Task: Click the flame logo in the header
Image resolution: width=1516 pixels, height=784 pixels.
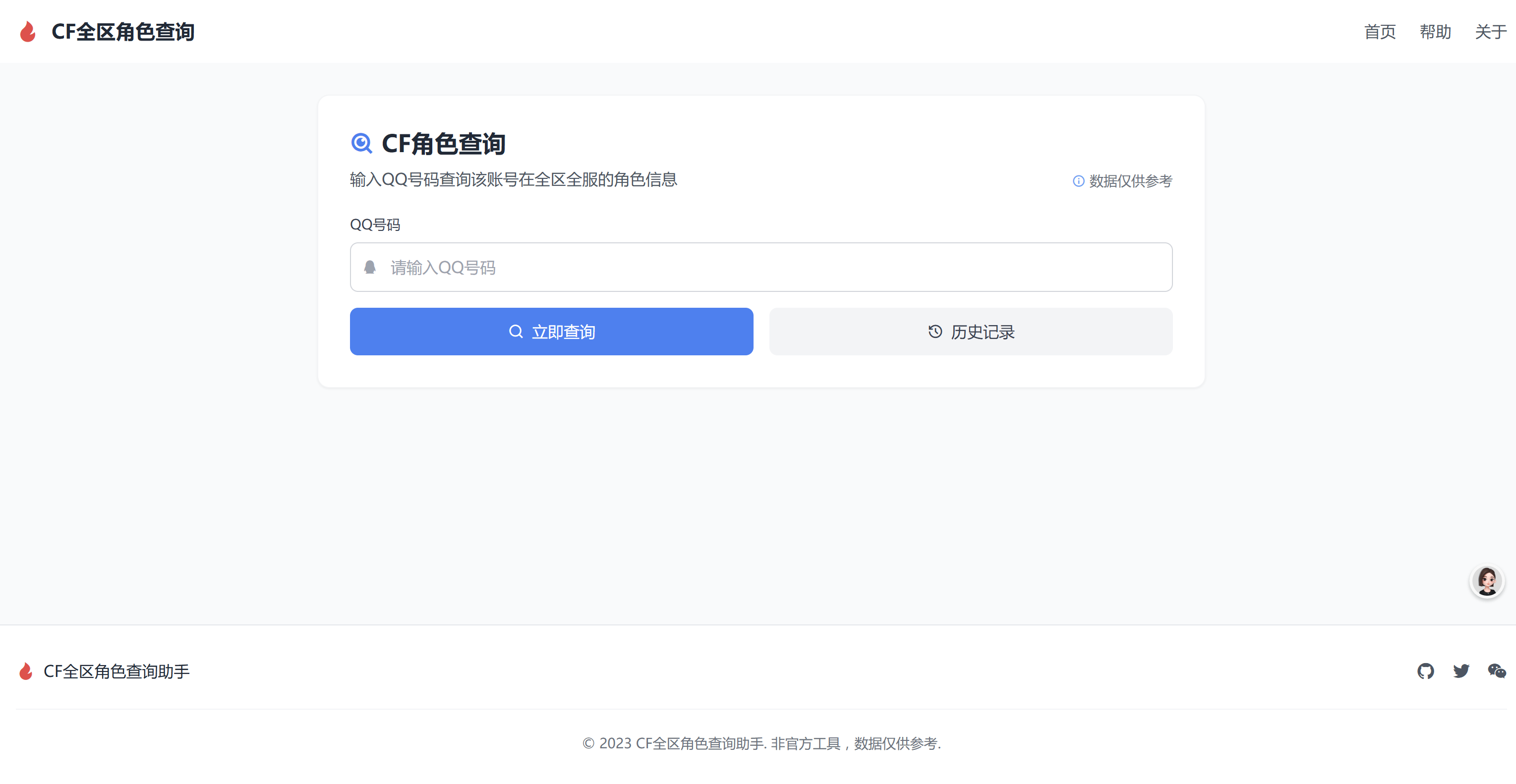Action: tap(28, 32)
